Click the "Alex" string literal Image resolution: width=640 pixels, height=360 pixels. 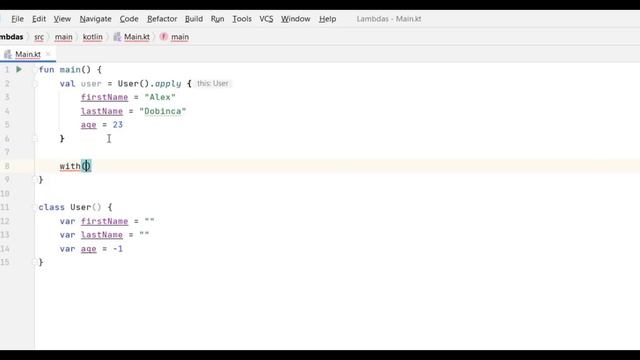pyautogui.click(x=160, y=98)
